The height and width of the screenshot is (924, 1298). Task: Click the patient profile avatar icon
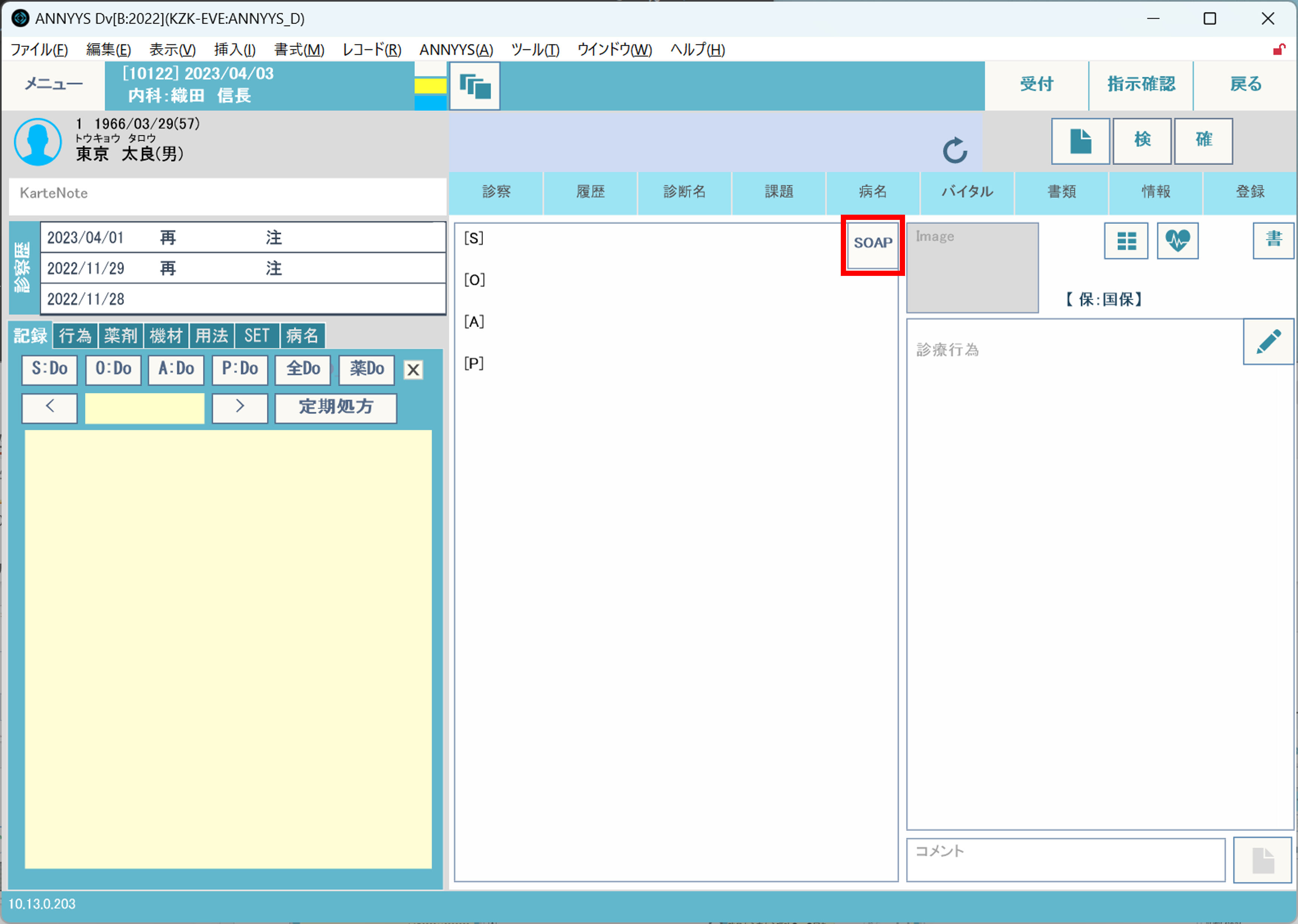38,142
